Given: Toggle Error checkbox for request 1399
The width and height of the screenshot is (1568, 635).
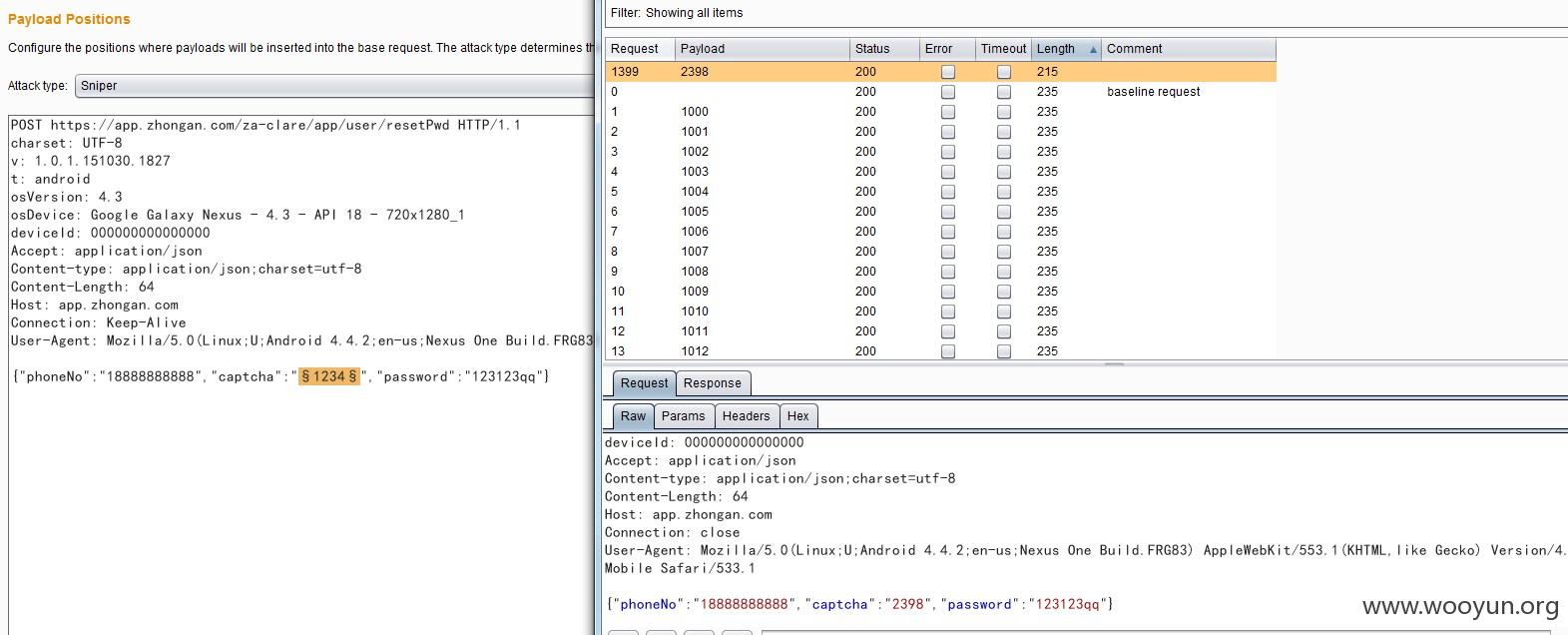Looking at the screenshot, I should point(948,72).
